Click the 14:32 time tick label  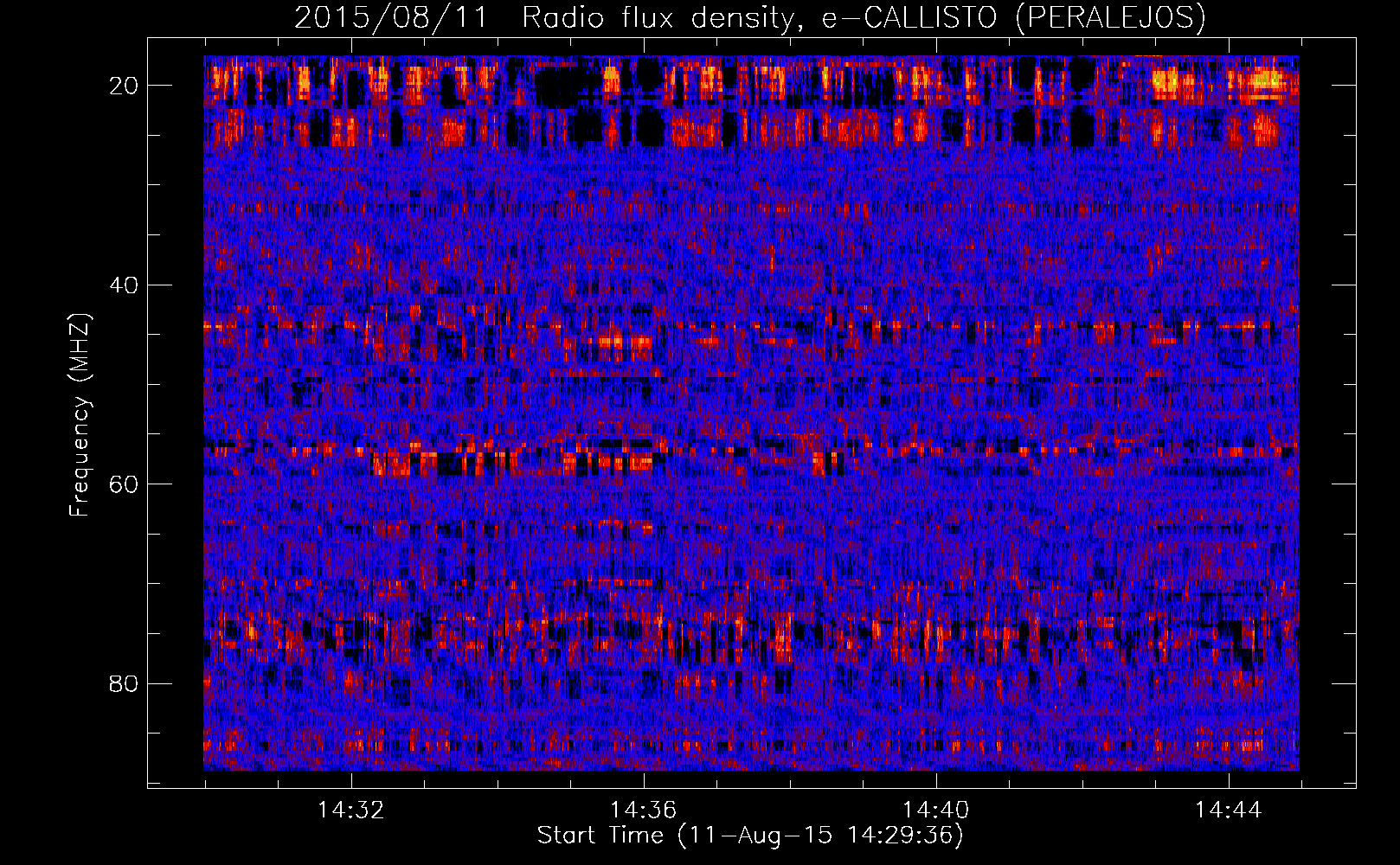coord(350,811)
